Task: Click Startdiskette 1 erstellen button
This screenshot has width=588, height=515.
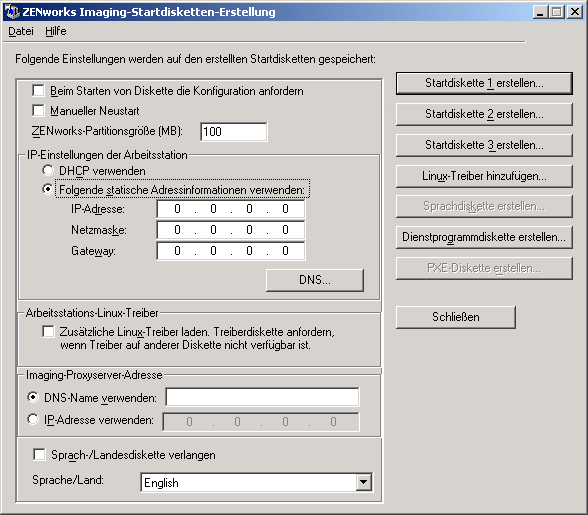Action: coord(484,83)
